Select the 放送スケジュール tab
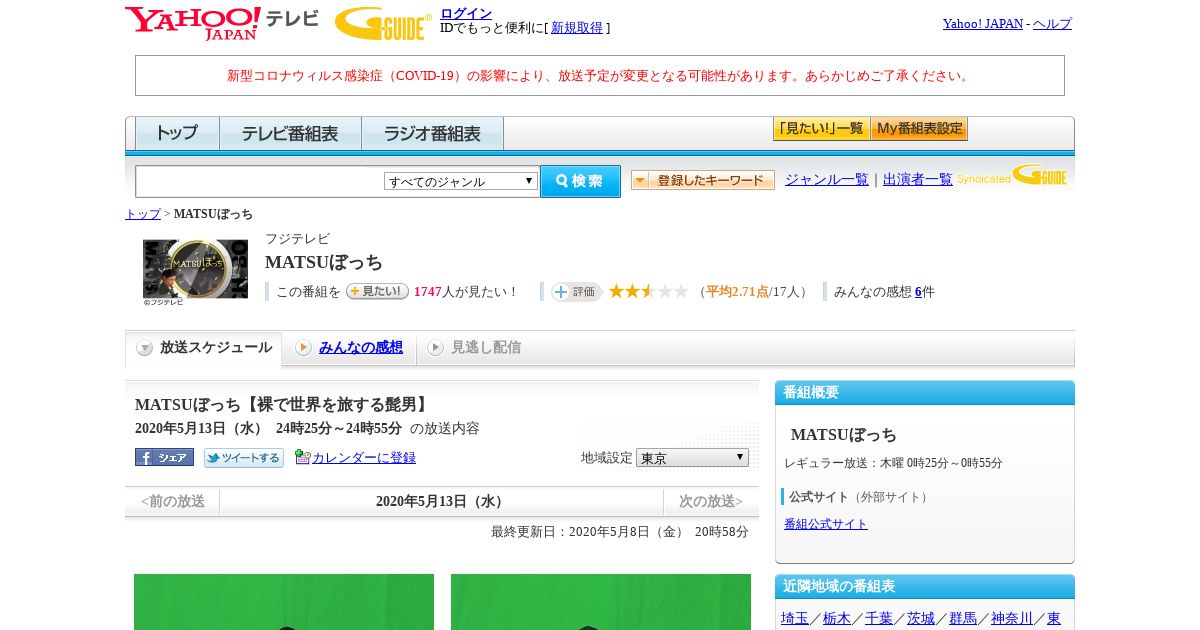This screenshot has width=1200, height=630. coord(204,348)
